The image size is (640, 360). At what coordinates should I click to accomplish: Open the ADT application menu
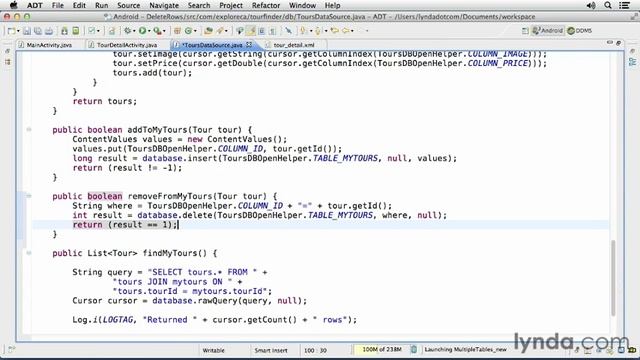(x=35, y=5)
